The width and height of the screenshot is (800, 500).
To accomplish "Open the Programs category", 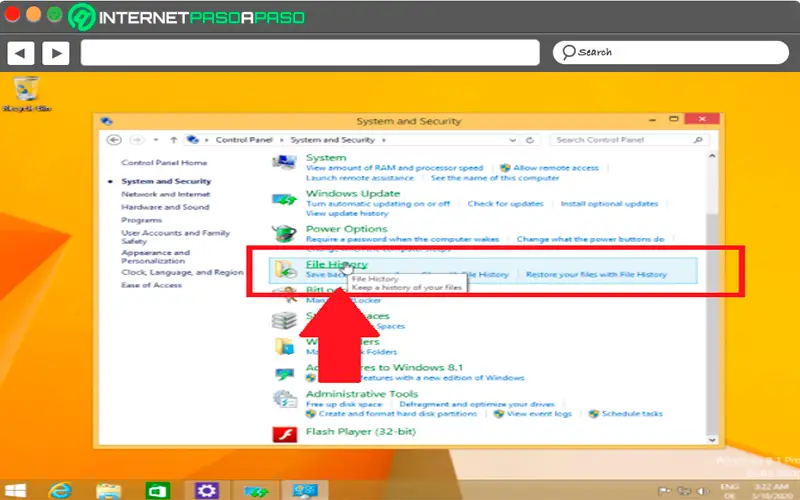I will pos(141,220).
